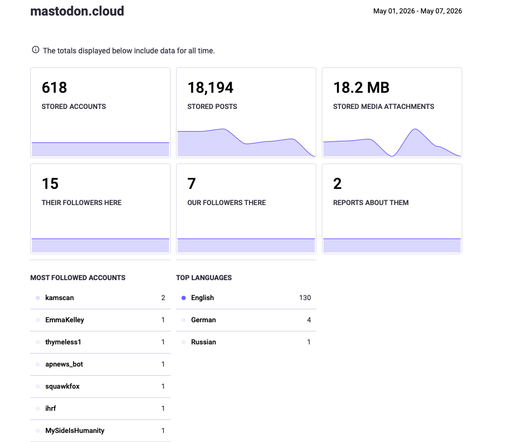The width and height of the screenshot is (520, 442).
Task: Click the purple dot beside English
Action: point(183,298)
